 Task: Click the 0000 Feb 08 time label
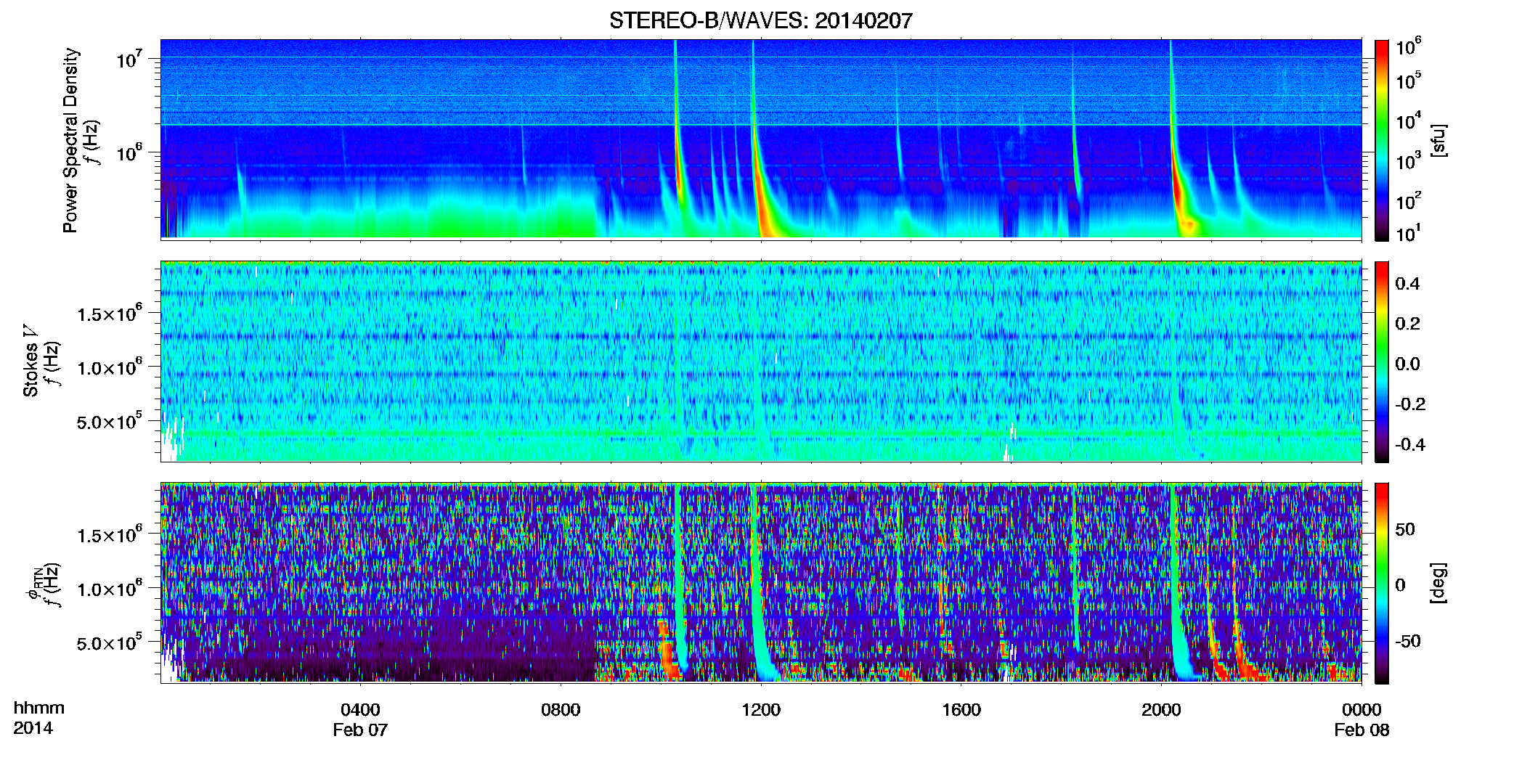click(1362, 719)
